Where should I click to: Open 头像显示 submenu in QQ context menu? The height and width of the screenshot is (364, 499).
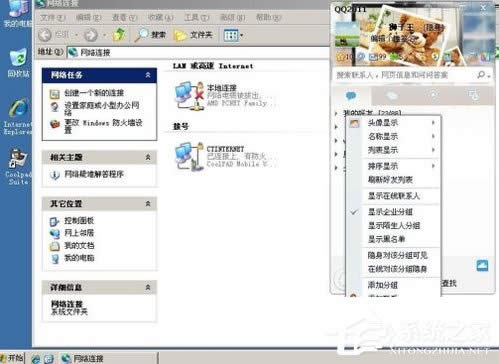click(x=401, y=123)
